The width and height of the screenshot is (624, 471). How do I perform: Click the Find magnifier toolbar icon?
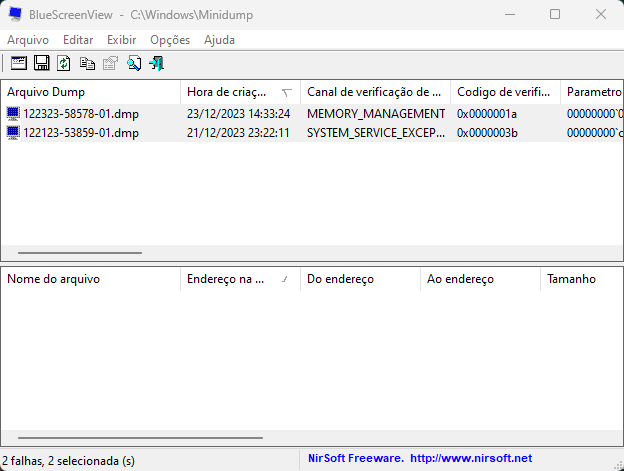click(x=134, y=63)
